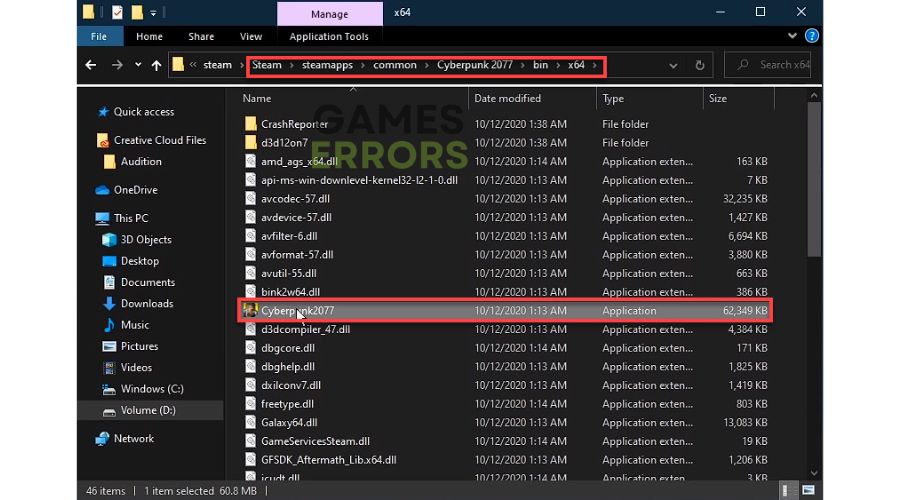Navigate to common in the breadcrumb
900x500 pixels.
[395, 65]
